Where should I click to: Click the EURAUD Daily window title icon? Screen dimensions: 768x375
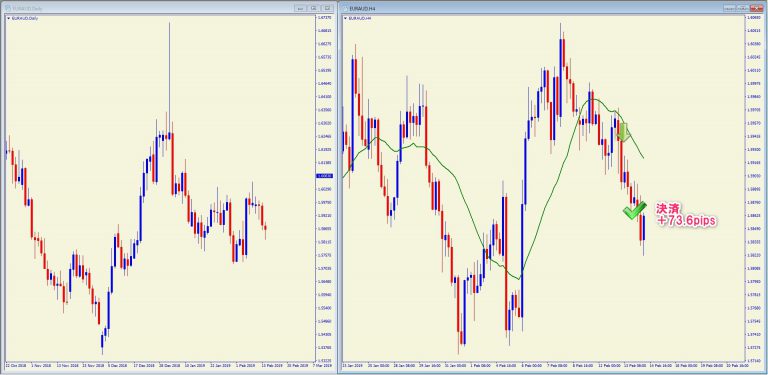pos(8,8)
